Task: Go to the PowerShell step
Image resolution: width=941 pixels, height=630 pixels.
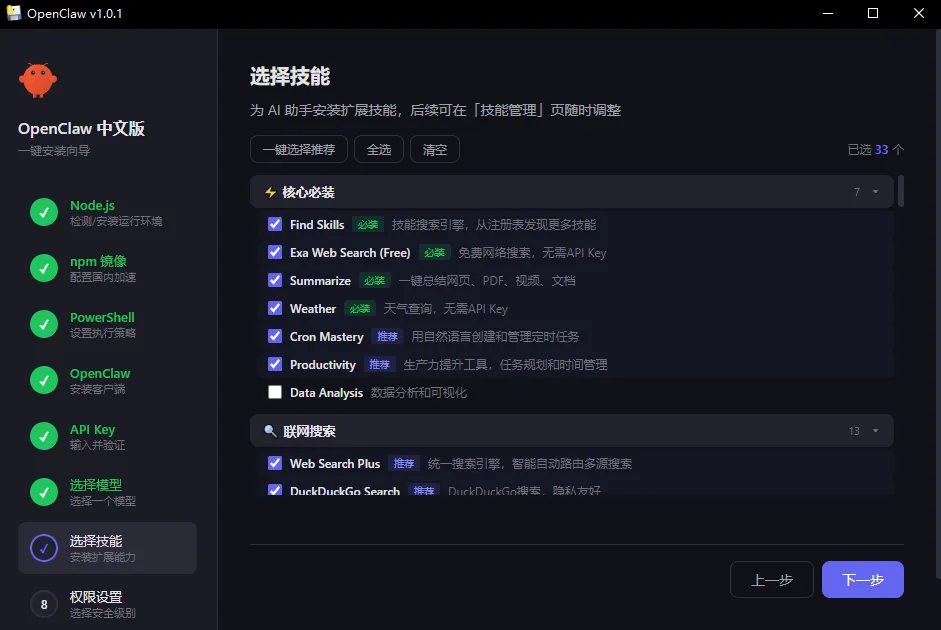Action: click(x=107, y=324)
